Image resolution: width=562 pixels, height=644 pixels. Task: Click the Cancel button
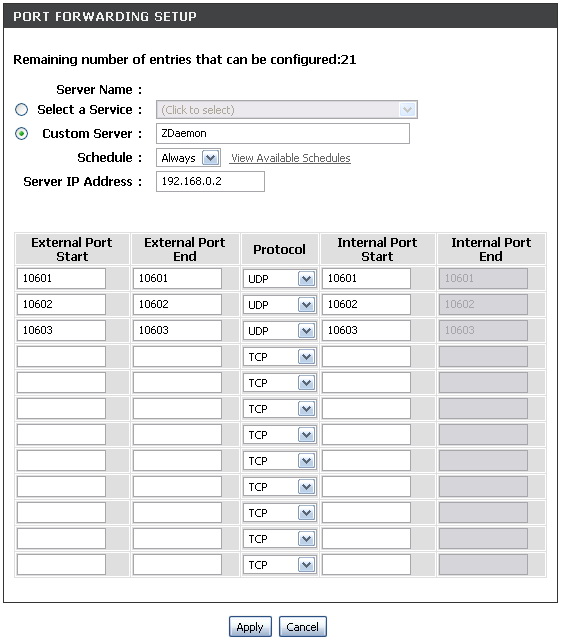[303, 627]
